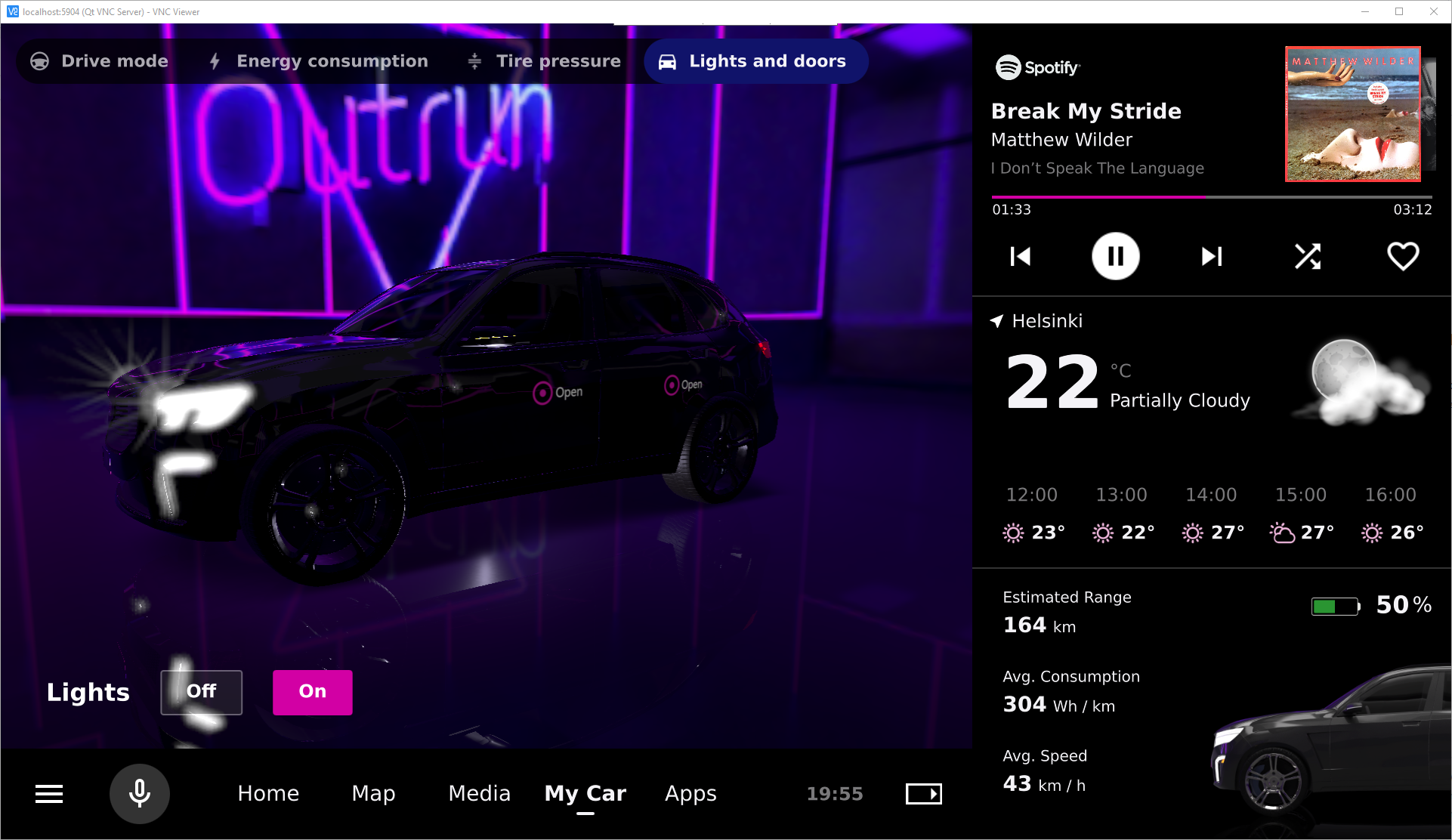Go to Home screen
Viewport: 1452px width, 840px height.
pyautogui.click(x=268, y=794)
